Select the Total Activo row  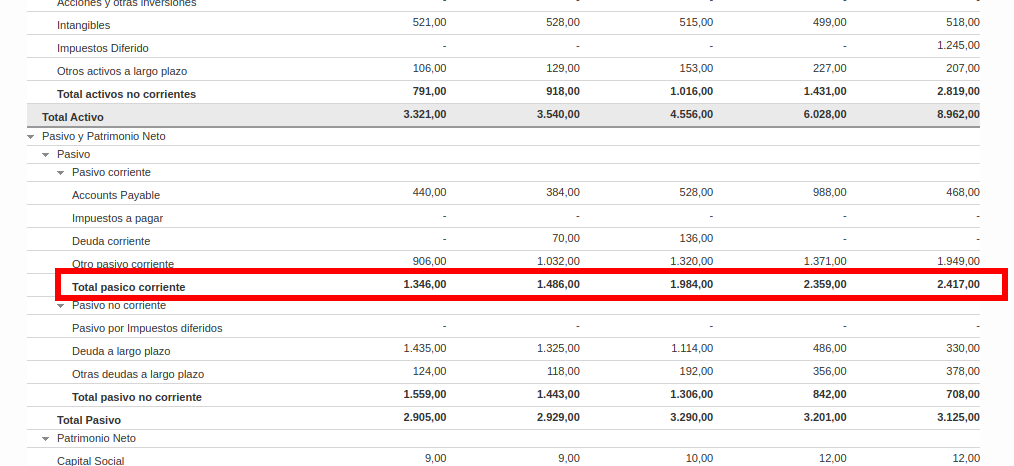click(73, 117)
